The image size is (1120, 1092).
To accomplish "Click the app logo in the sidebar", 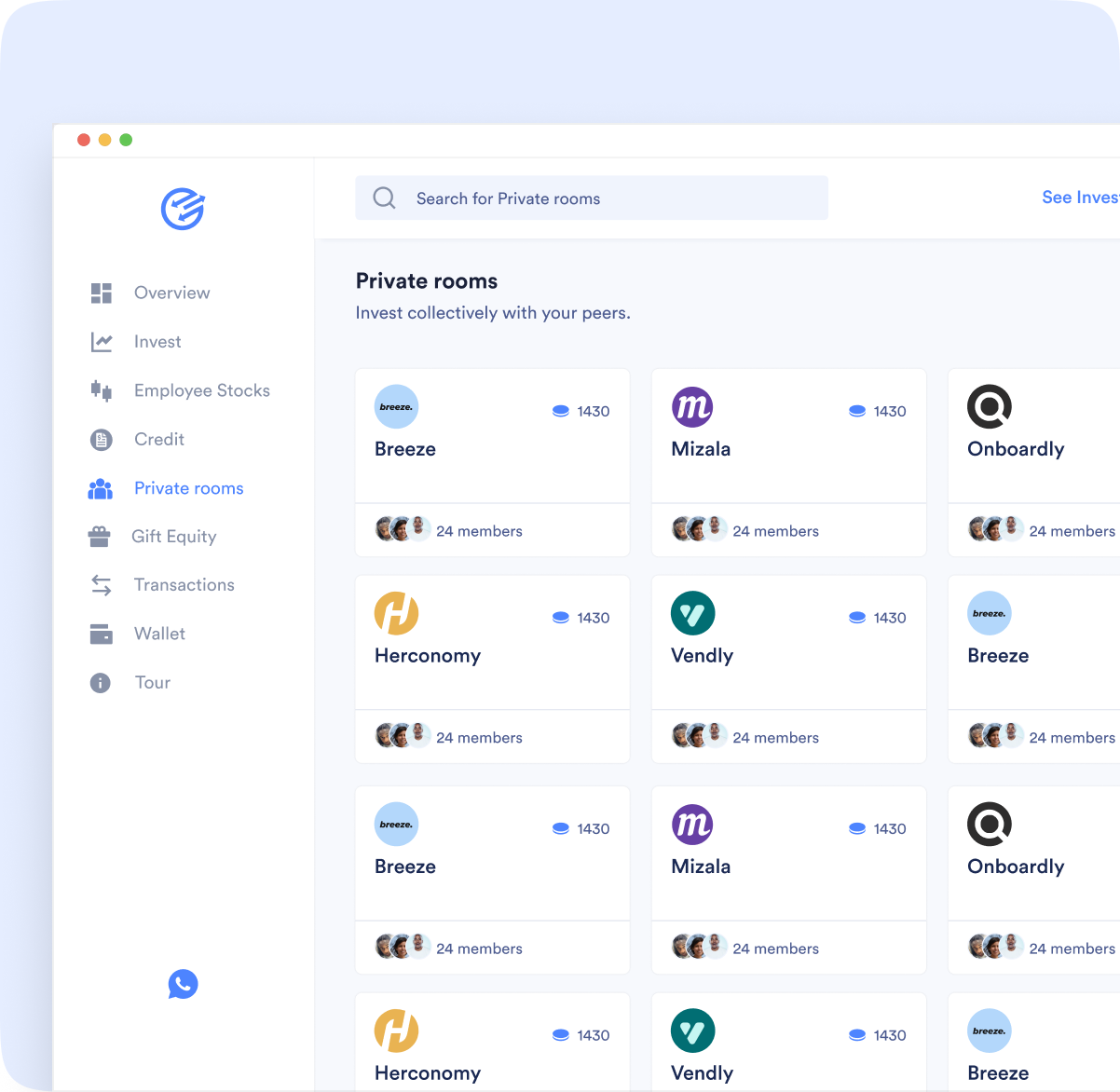I will click(x=183, y=209).
